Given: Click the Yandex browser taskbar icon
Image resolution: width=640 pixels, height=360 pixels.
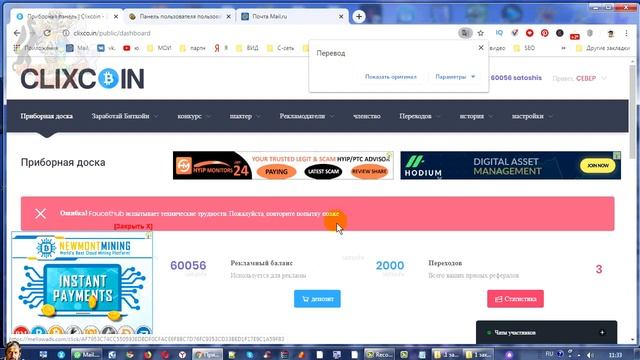Looking at the screenshot, I should (182, 354).
